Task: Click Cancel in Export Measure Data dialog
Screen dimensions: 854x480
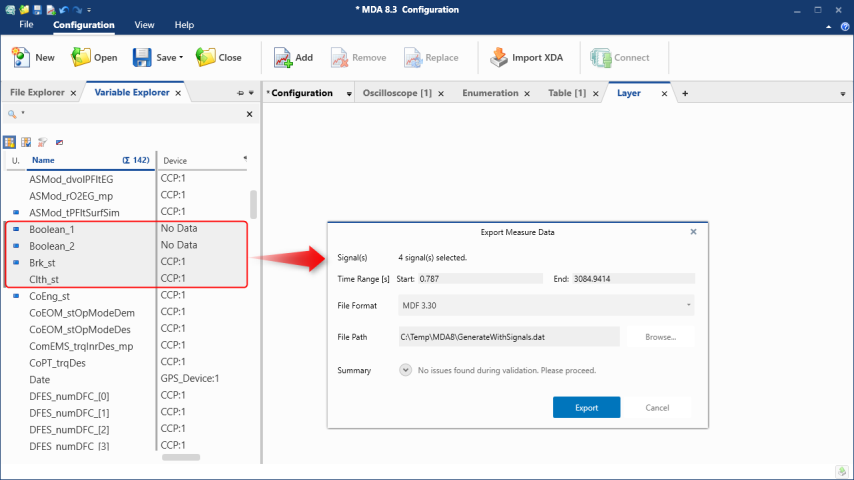Action: (657, 407)
